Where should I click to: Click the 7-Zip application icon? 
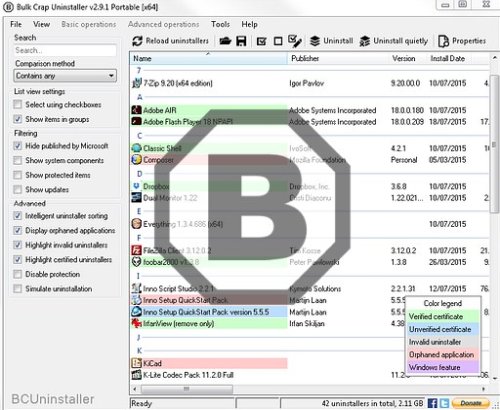(x=137, y=83)
